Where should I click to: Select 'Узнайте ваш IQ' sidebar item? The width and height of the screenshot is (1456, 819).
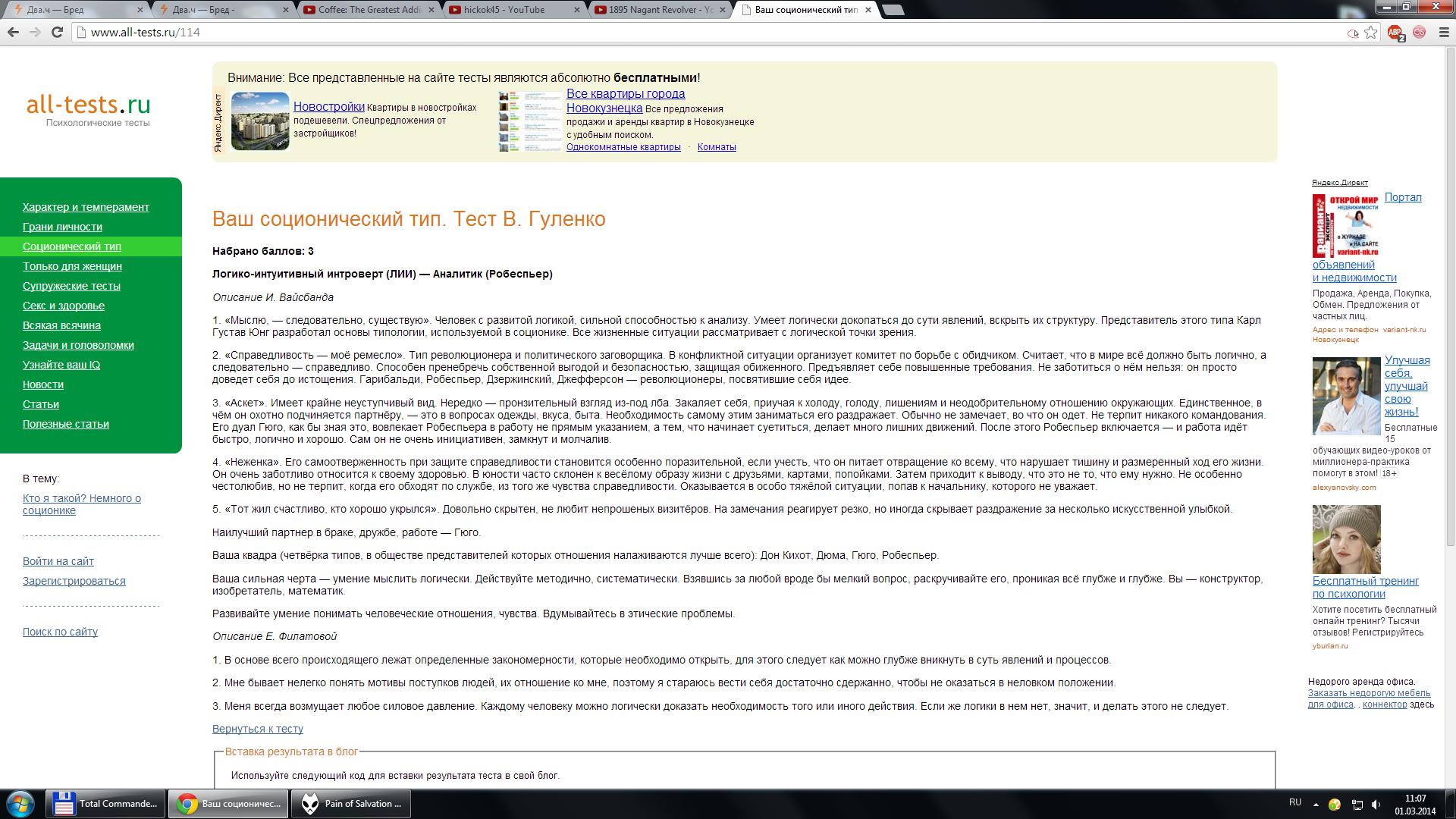(61, 365)
